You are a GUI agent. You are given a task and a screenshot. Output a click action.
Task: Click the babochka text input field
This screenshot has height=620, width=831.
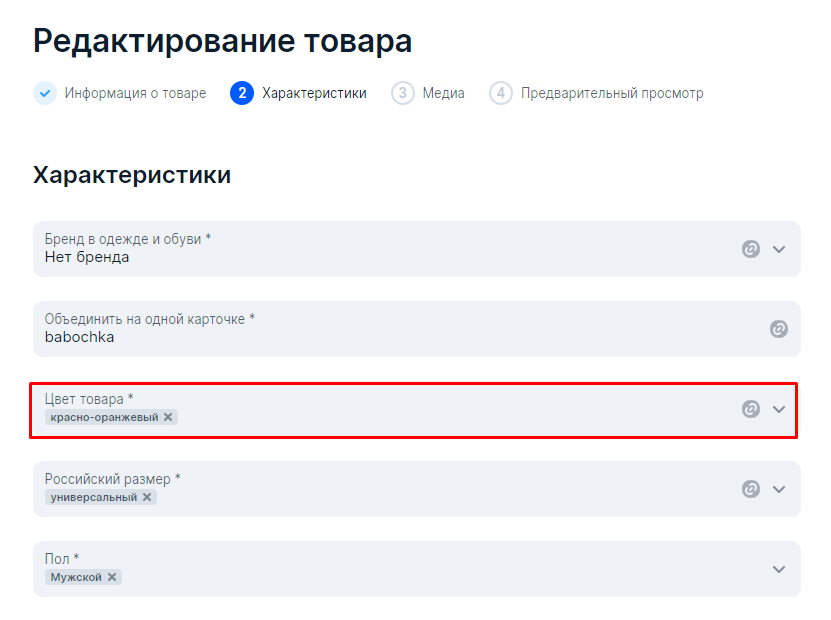click(x=417, y=329)
